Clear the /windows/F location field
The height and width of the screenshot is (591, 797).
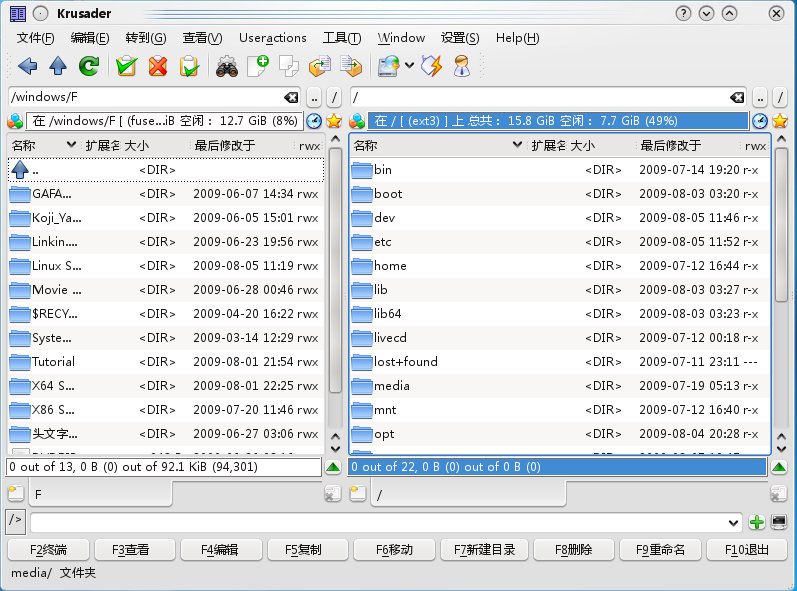pos(291,97)
